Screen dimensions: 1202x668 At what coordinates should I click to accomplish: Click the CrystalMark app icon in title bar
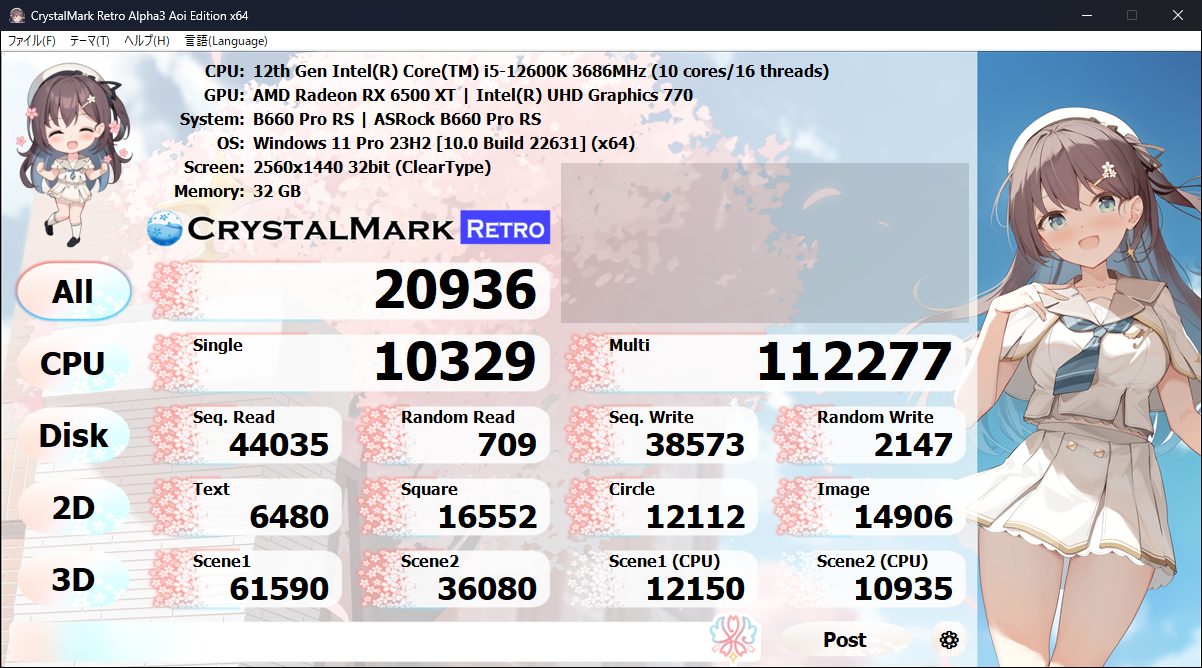(x=16, y=15)
